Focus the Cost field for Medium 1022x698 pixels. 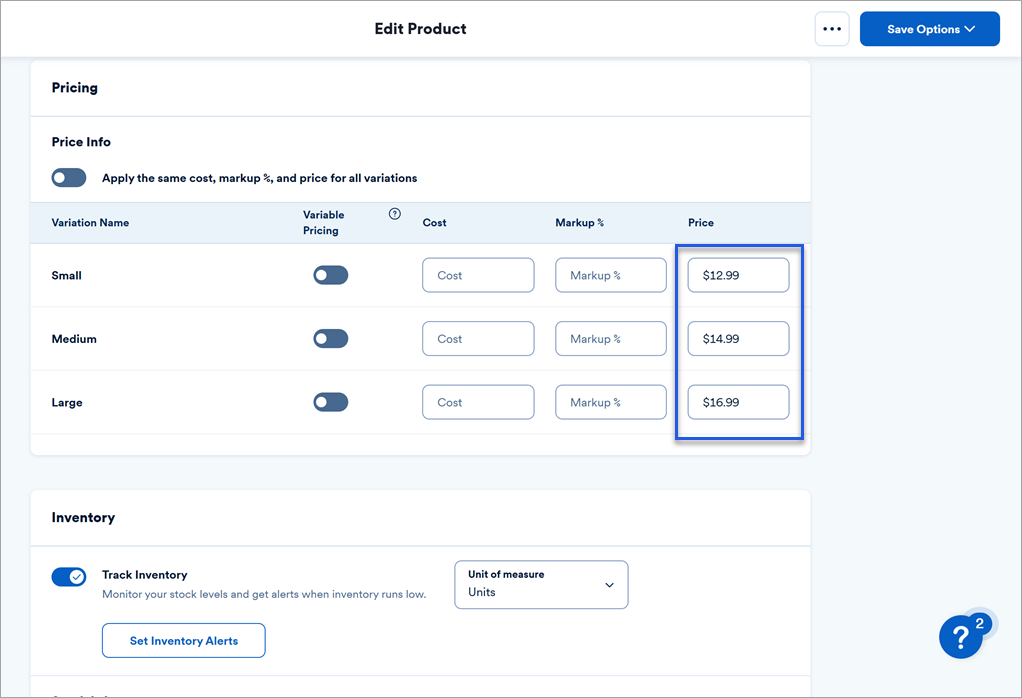(478, 338)
